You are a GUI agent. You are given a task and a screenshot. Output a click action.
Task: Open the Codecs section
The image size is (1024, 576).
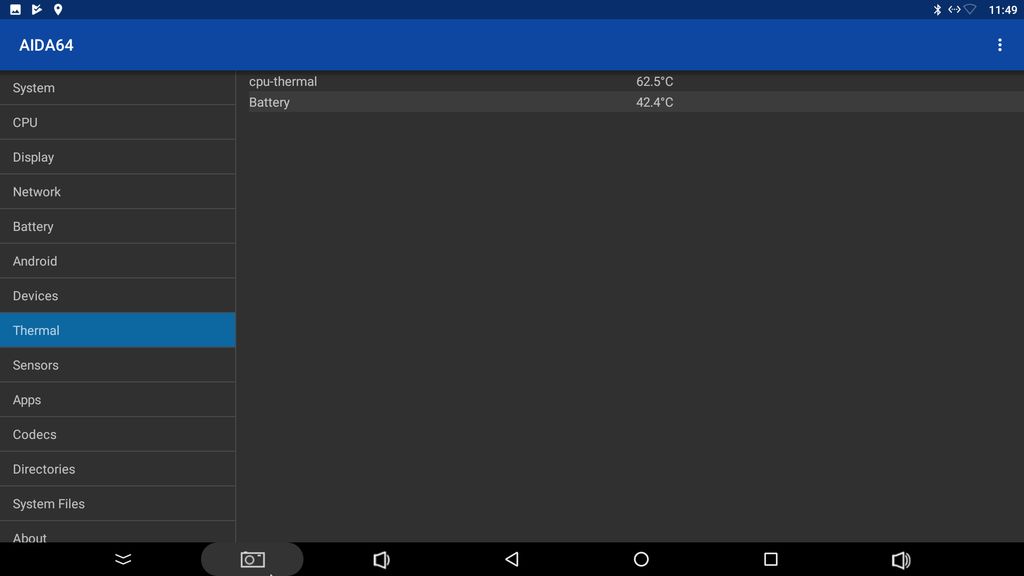117,434
